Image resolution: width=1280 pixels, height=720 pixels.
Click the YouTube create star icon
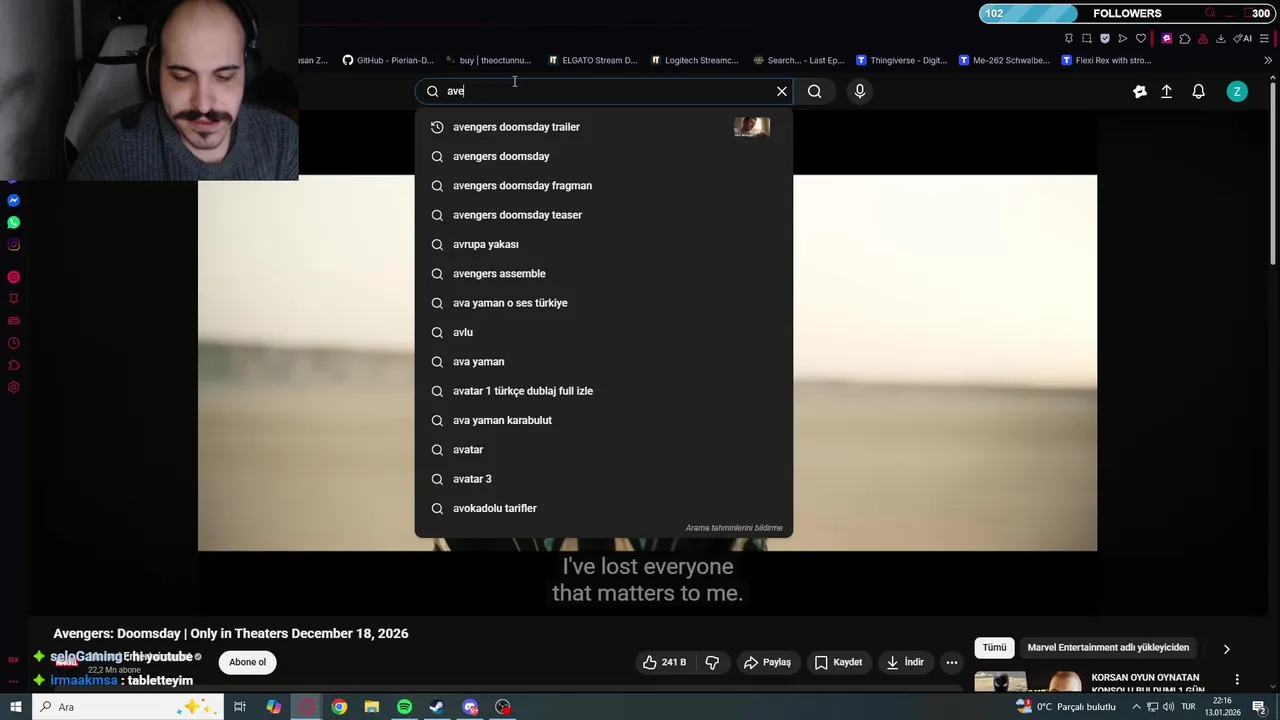tap(1140, 91)
